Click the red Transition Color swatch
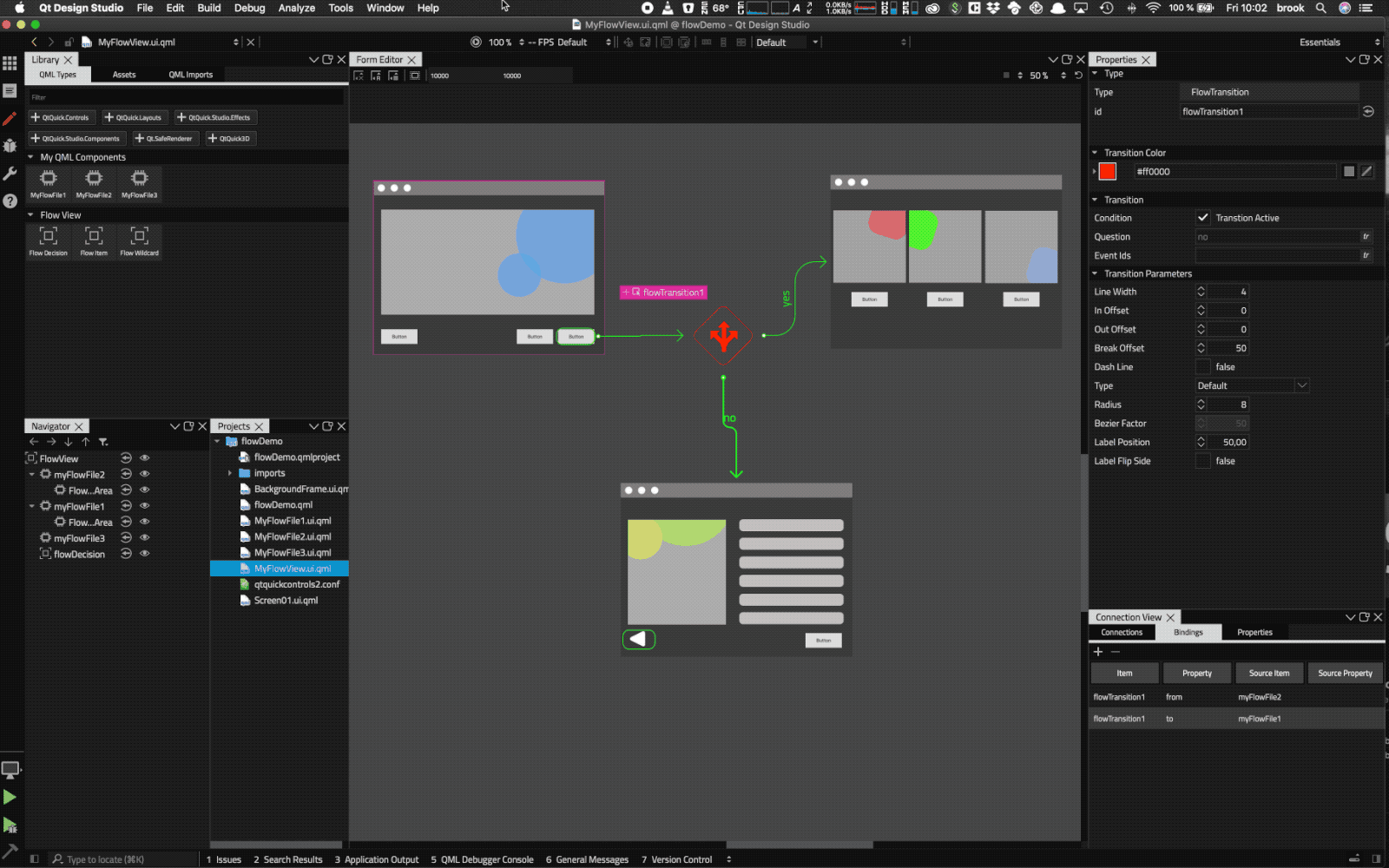The width and height of the screenshot is (1389, 868). pyautogui.click(x=1107, y=171)
